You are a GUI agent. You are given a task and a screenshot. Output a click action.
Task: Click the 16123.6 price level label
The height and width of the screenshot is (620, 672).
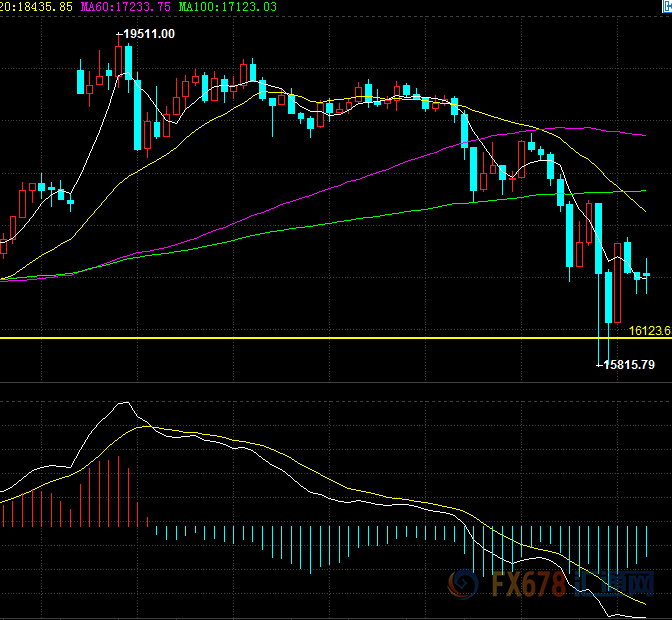(x=650, y=330)
